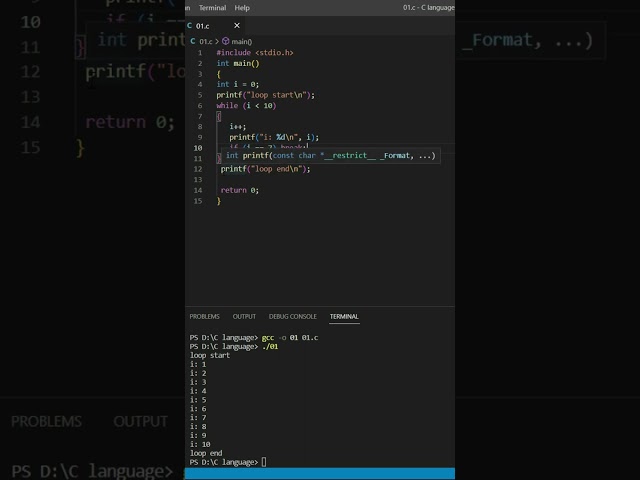The image size is (640, 480).
Task: Click the blue status bar
Action: (320, 474)
